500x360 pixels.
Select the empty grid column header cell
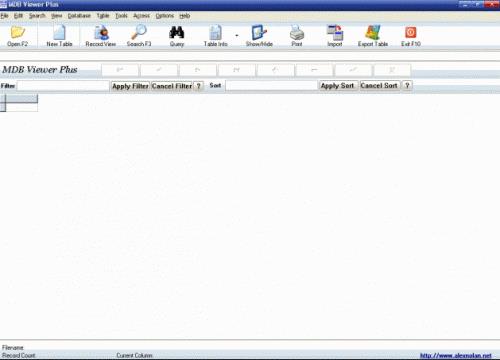point(22,98)
